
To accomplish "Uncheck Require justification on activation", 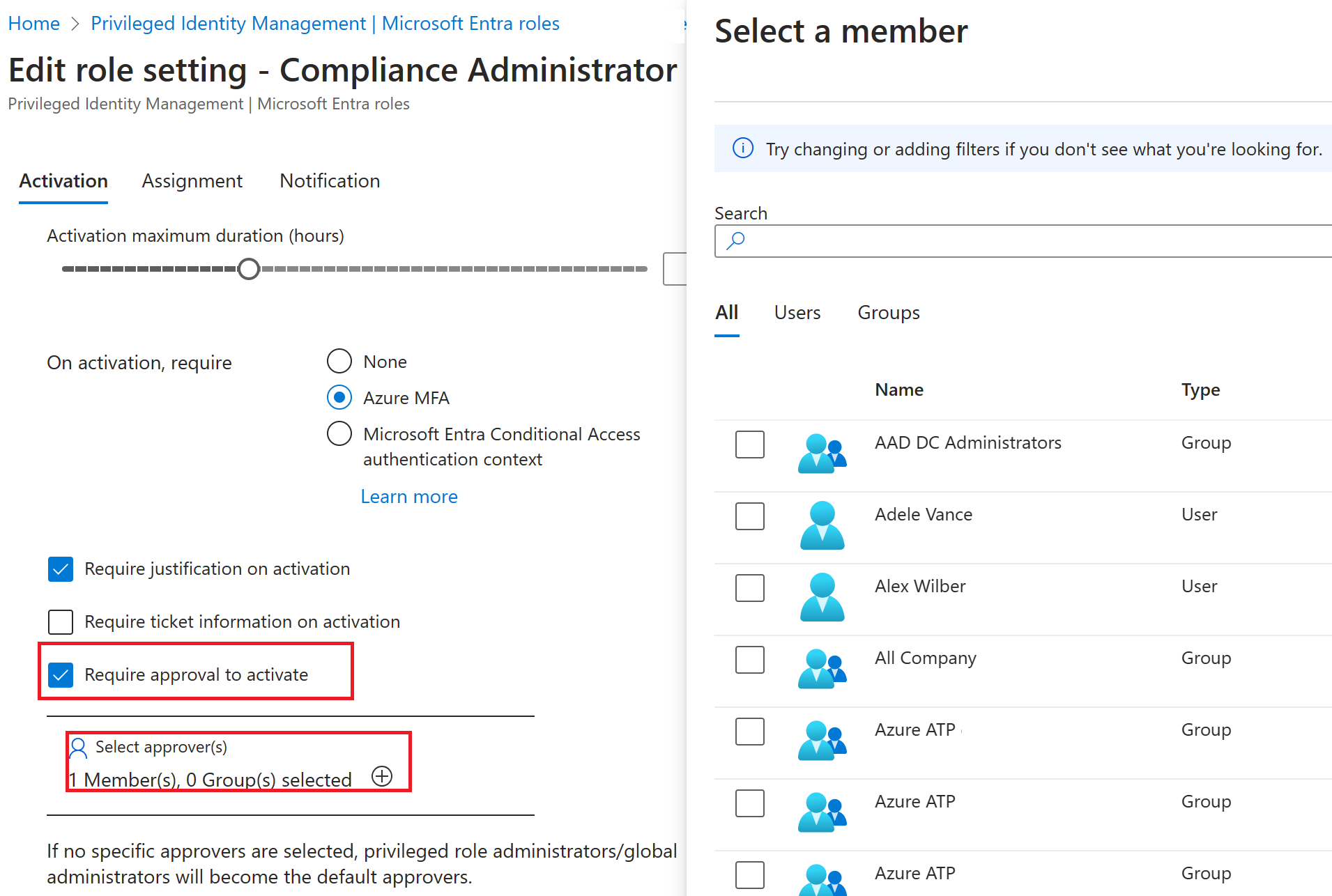I will (x=61, y=569).
